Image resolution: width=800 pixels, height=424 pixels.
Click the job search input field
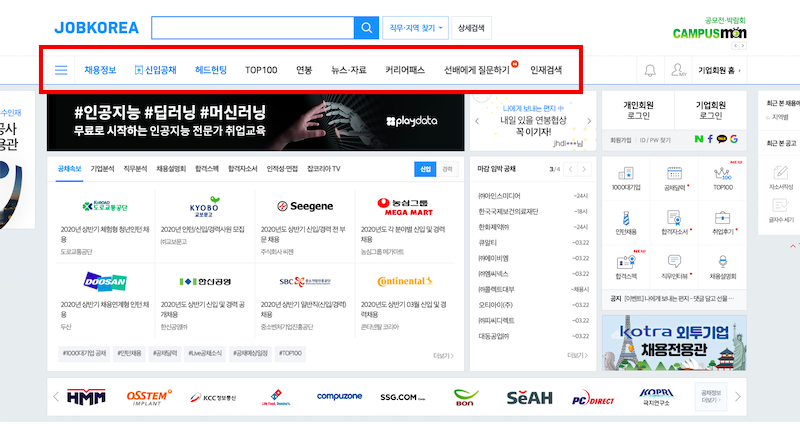252,27
